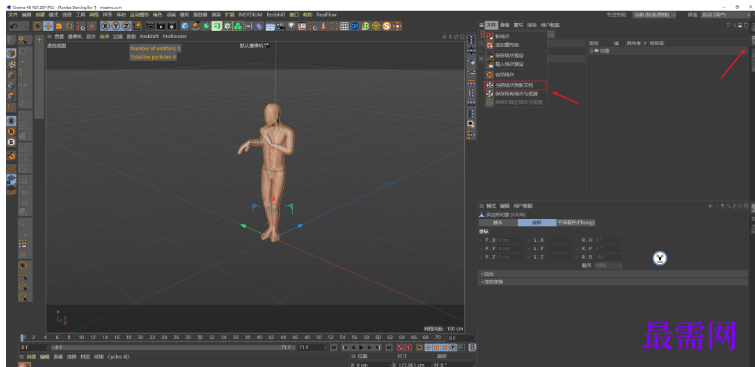
Task: Go to the start of the animation
Action: click(333, 347)
